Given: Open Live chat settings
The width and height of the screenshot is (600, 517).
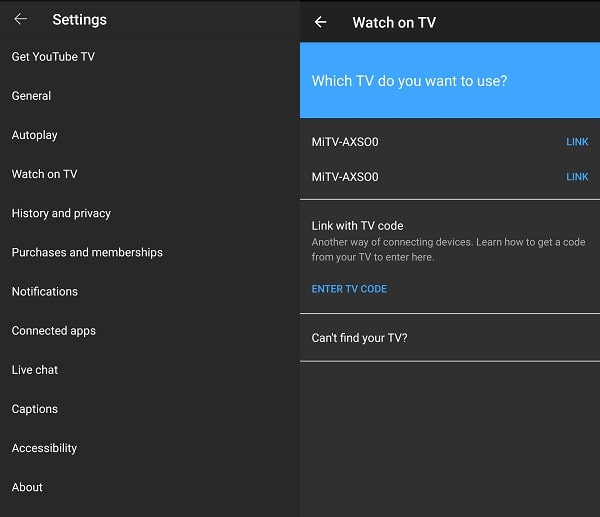Looking at the screenshot, I should [x=150, y=370].
